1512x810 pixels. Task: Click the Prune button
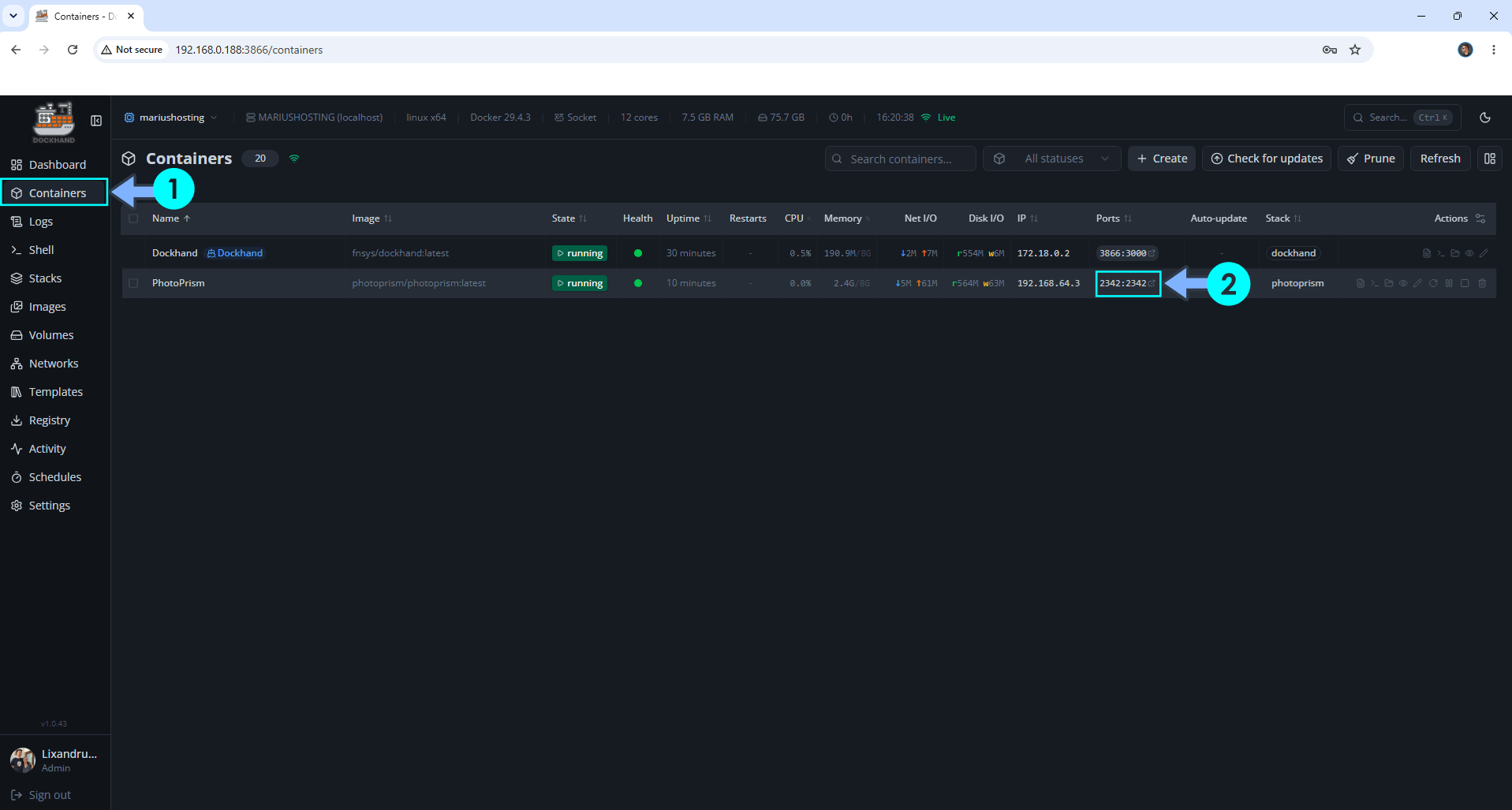tap(1371, 159)
